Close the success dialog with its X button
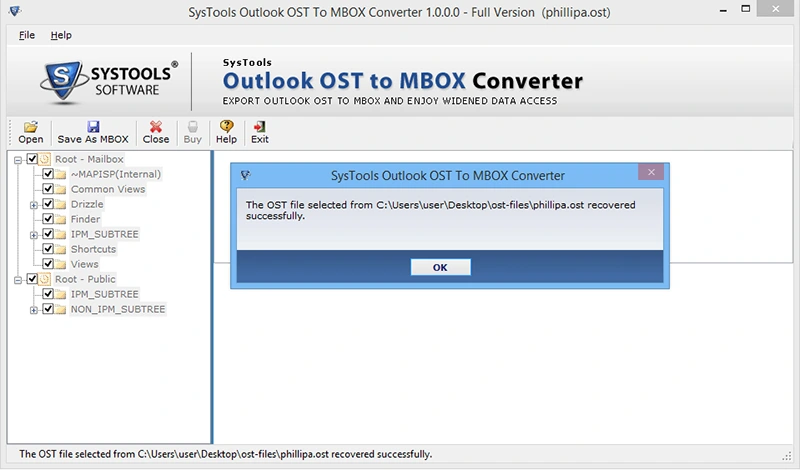The image size is (800, 470). (x=651, y=172)
